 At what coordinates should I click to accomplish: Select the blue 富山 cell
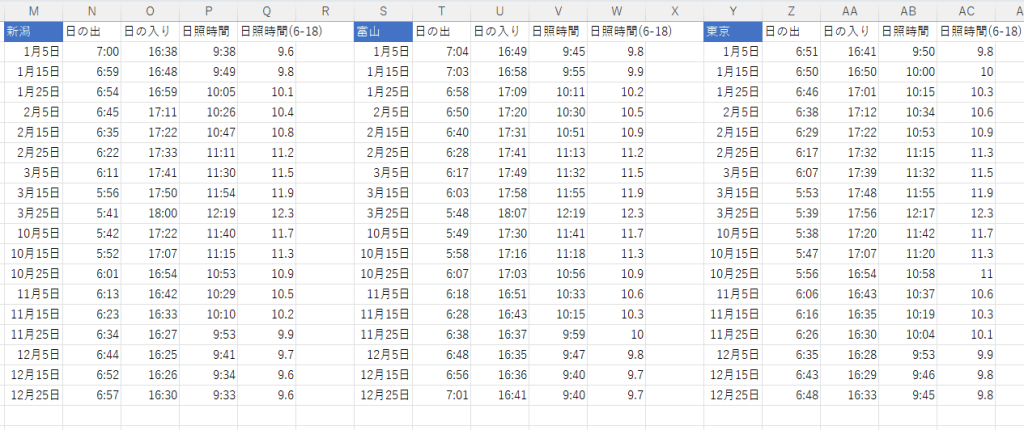(x=383, y=31)
